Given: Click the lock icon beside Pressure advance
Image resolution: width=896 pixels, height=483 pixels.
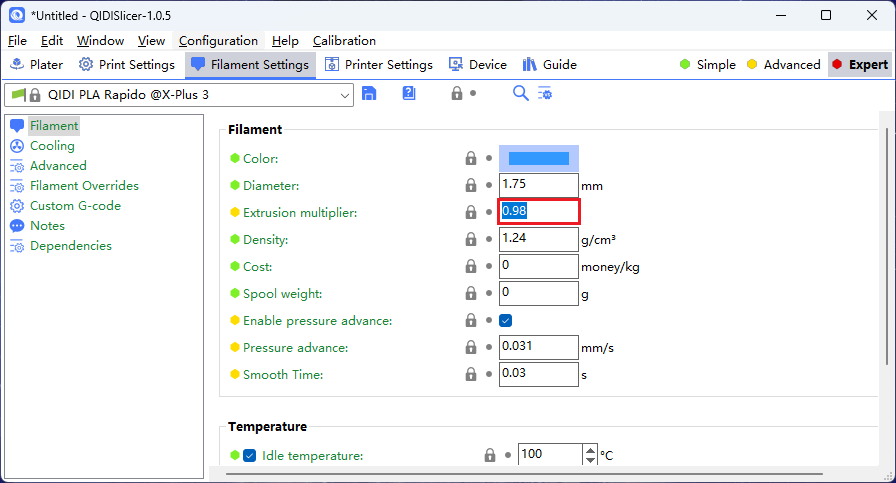Looking at the screenshot, I should (470, 347).
